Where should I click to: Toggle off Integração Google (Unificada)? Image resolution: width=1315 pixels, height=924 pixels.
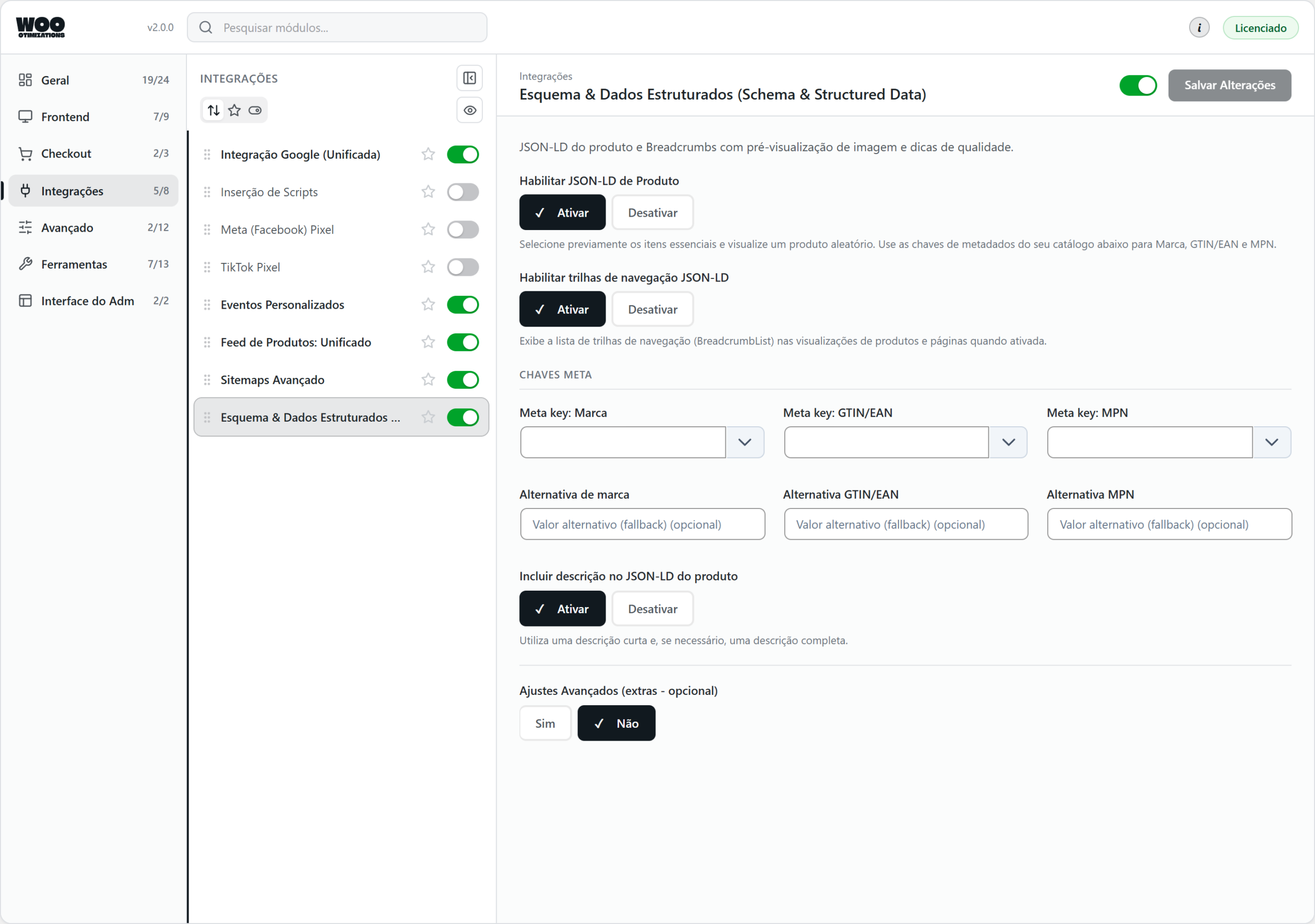click(x=463, y=154)
